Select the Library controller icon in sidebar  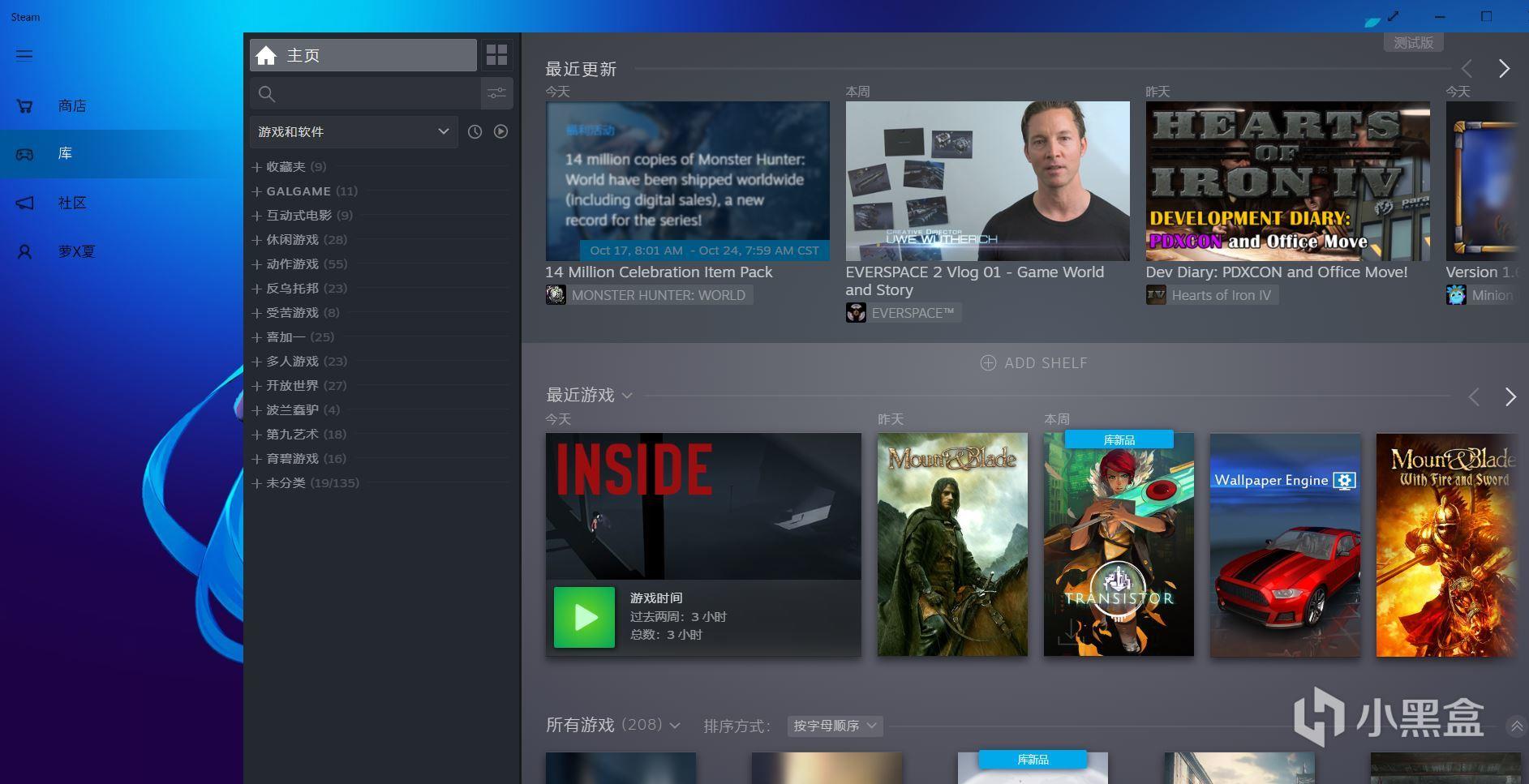pos(24,153)
